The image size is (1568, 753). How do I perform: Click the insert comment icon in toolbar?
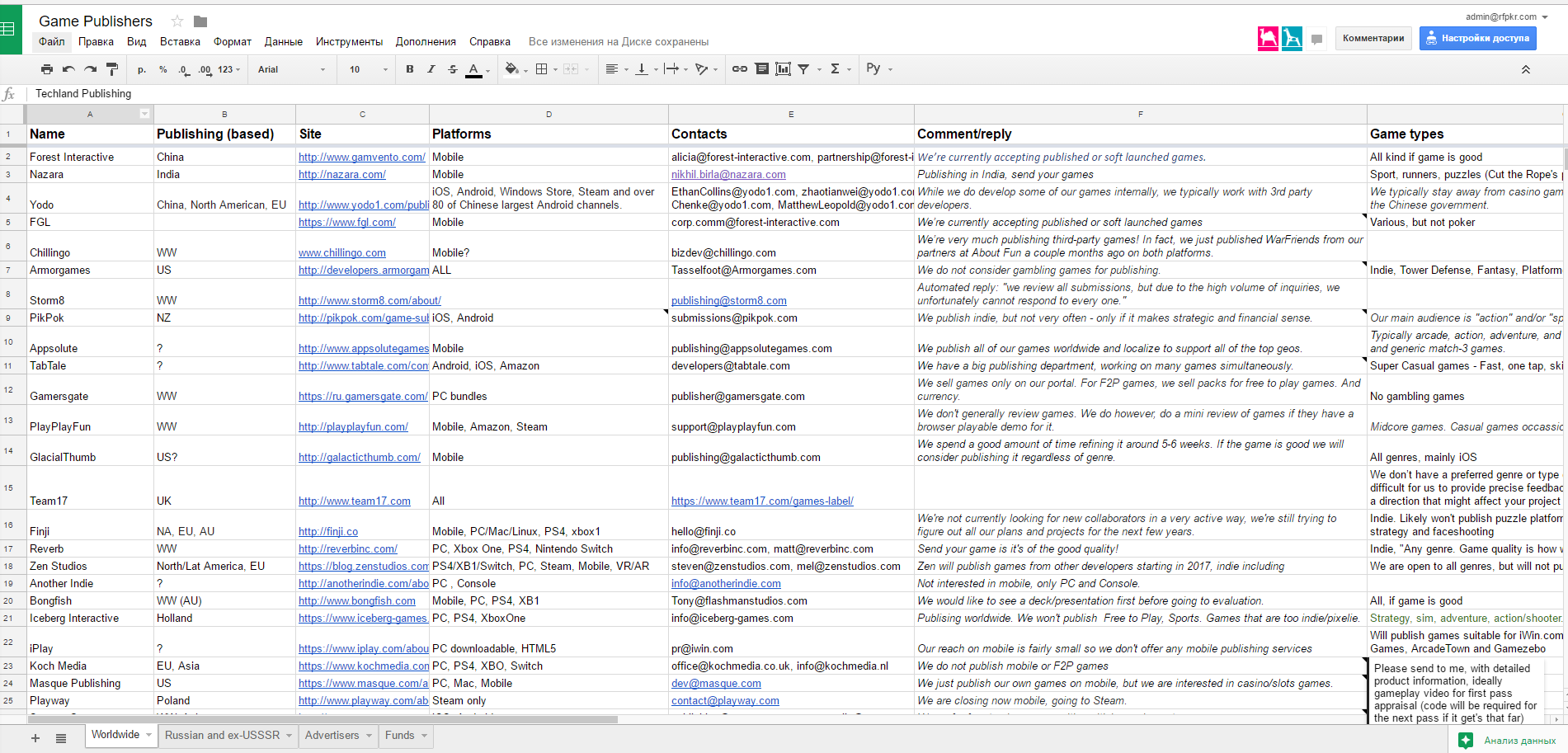click(x=761, y=69)
